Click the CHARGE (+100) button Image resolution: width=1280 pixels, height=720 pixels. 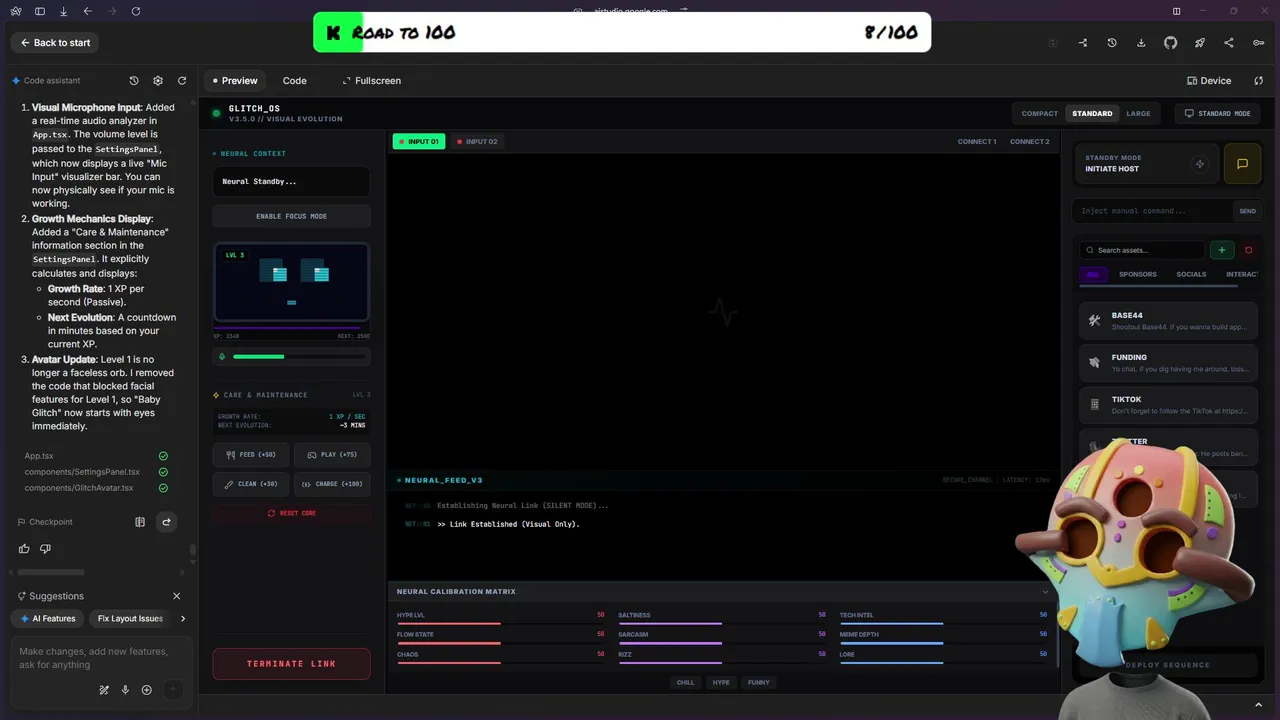click(332, 484)
